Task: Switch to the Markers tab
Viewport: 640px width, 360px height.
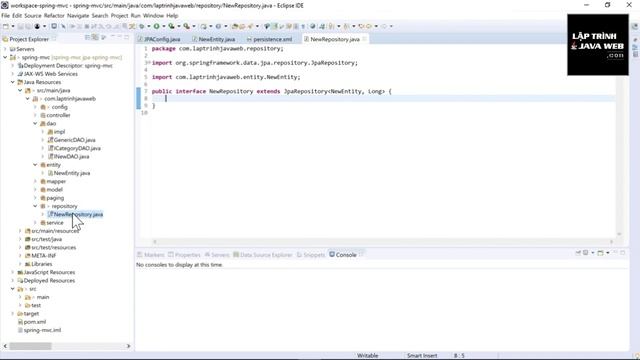Action: tap(151, 255)
